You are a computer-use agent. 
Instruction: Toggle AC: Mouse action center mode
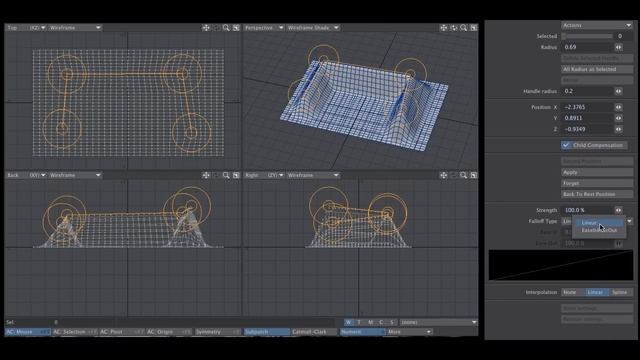click(x=28, y=332)
